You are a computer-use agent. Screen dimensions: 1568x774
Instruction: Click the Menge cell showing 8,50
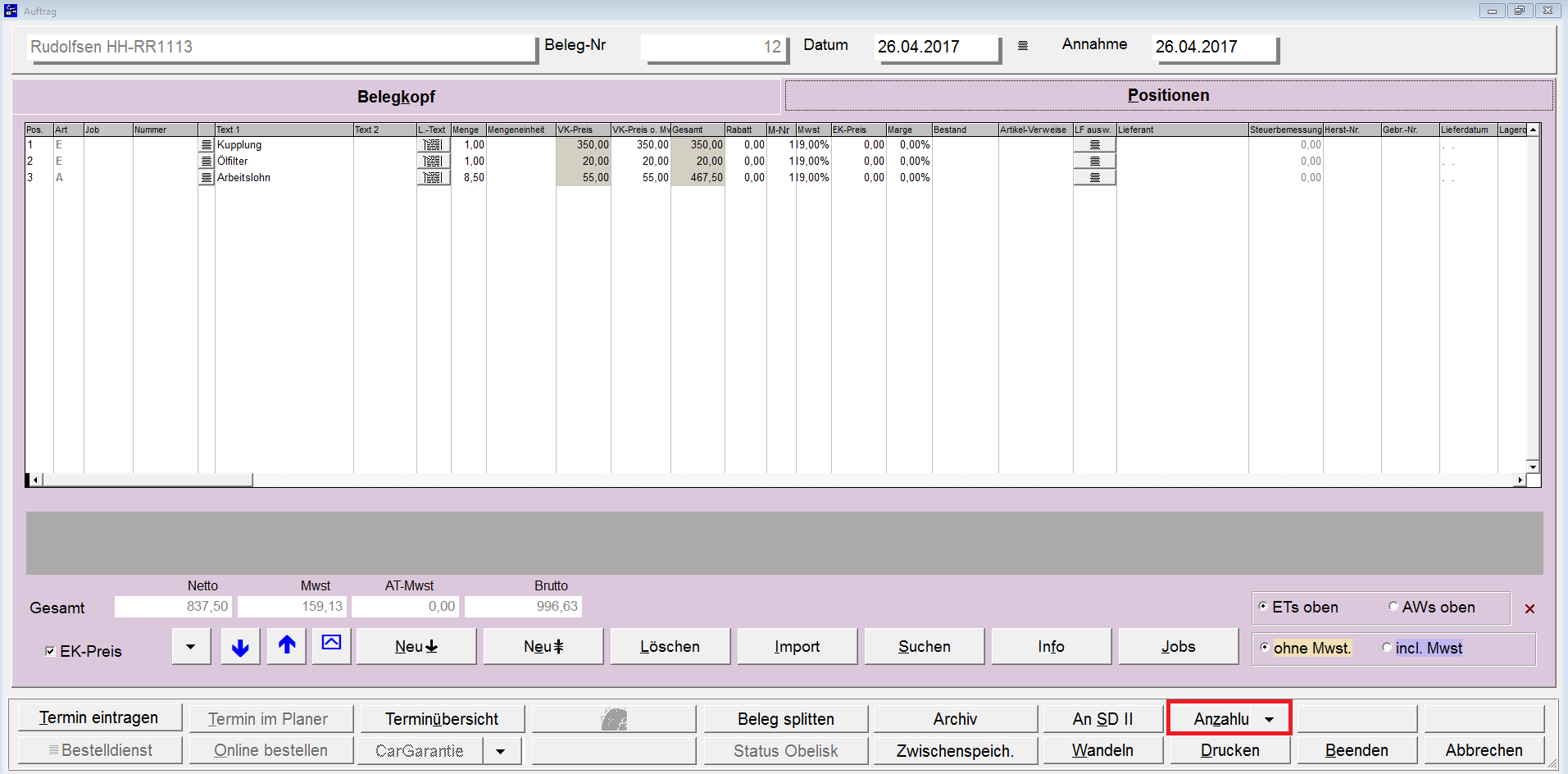[x=469, y=177]
